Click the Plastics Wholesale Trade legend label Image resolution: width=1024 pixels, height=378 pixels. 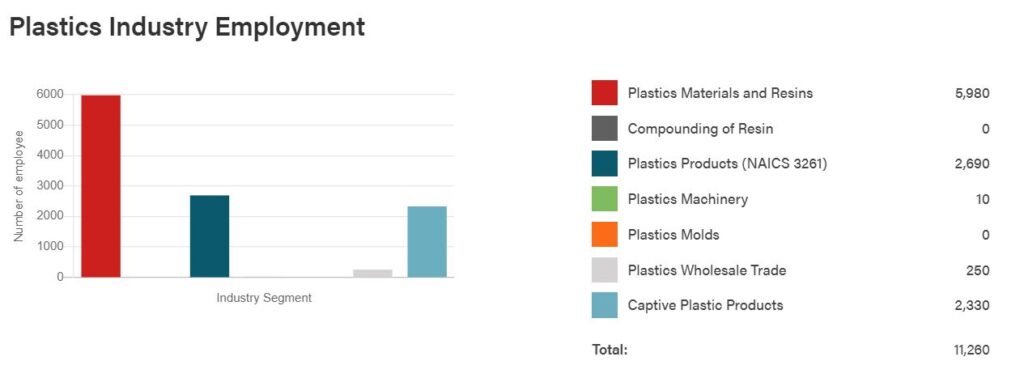[707, 270]
